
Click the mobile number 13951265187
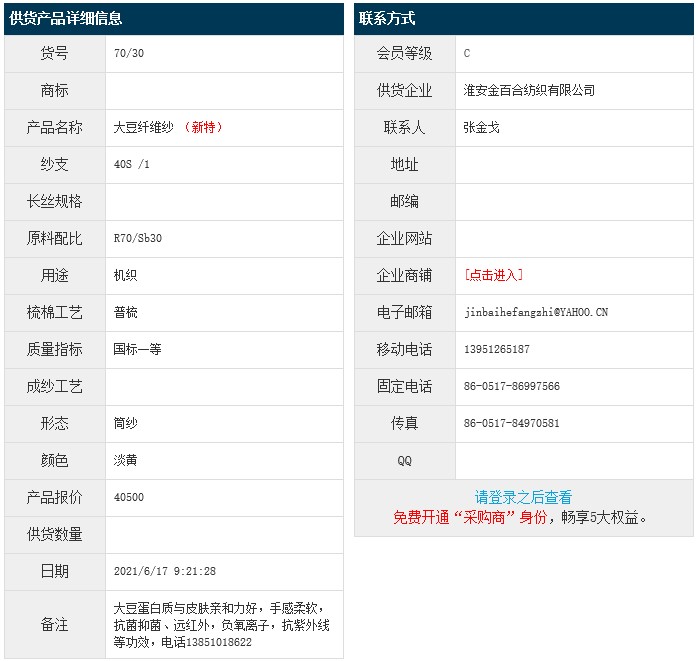coord(497,349)
